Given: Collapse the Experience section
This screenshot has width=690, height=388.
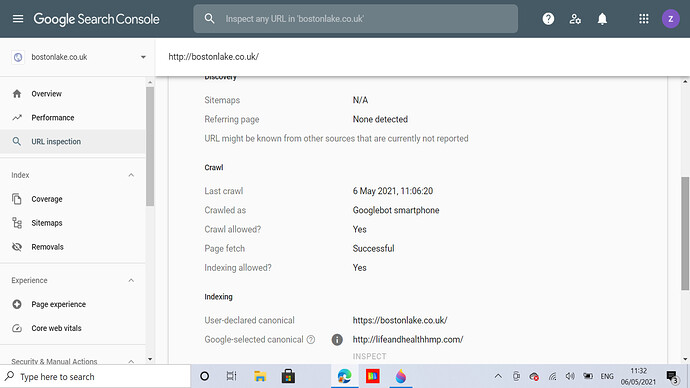Looking at the screenshot, I should (x=131, y=280).
